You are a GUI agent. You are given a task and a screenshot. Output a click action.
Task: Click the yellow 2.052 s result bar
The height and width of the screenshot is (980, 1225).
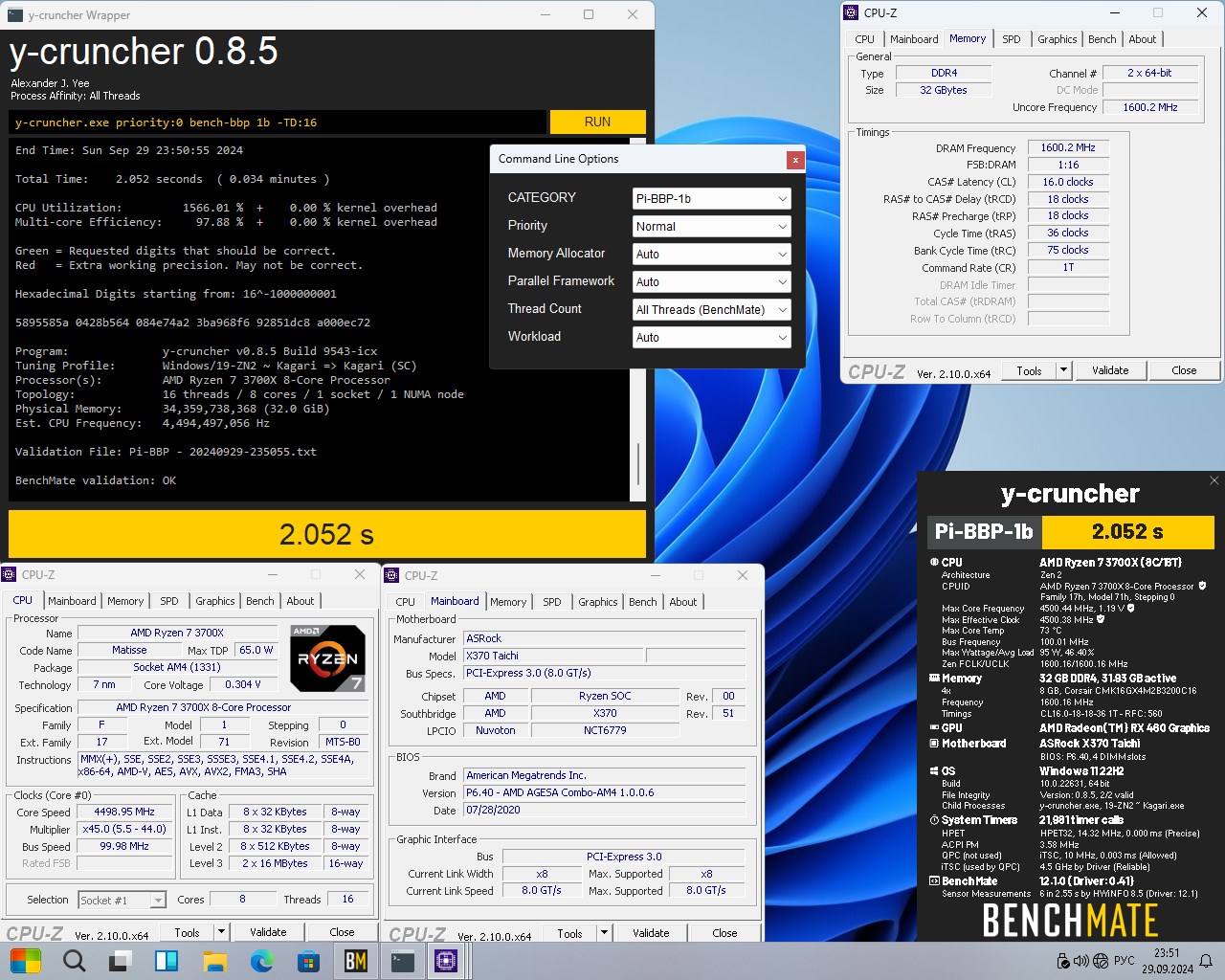point(327,534)
